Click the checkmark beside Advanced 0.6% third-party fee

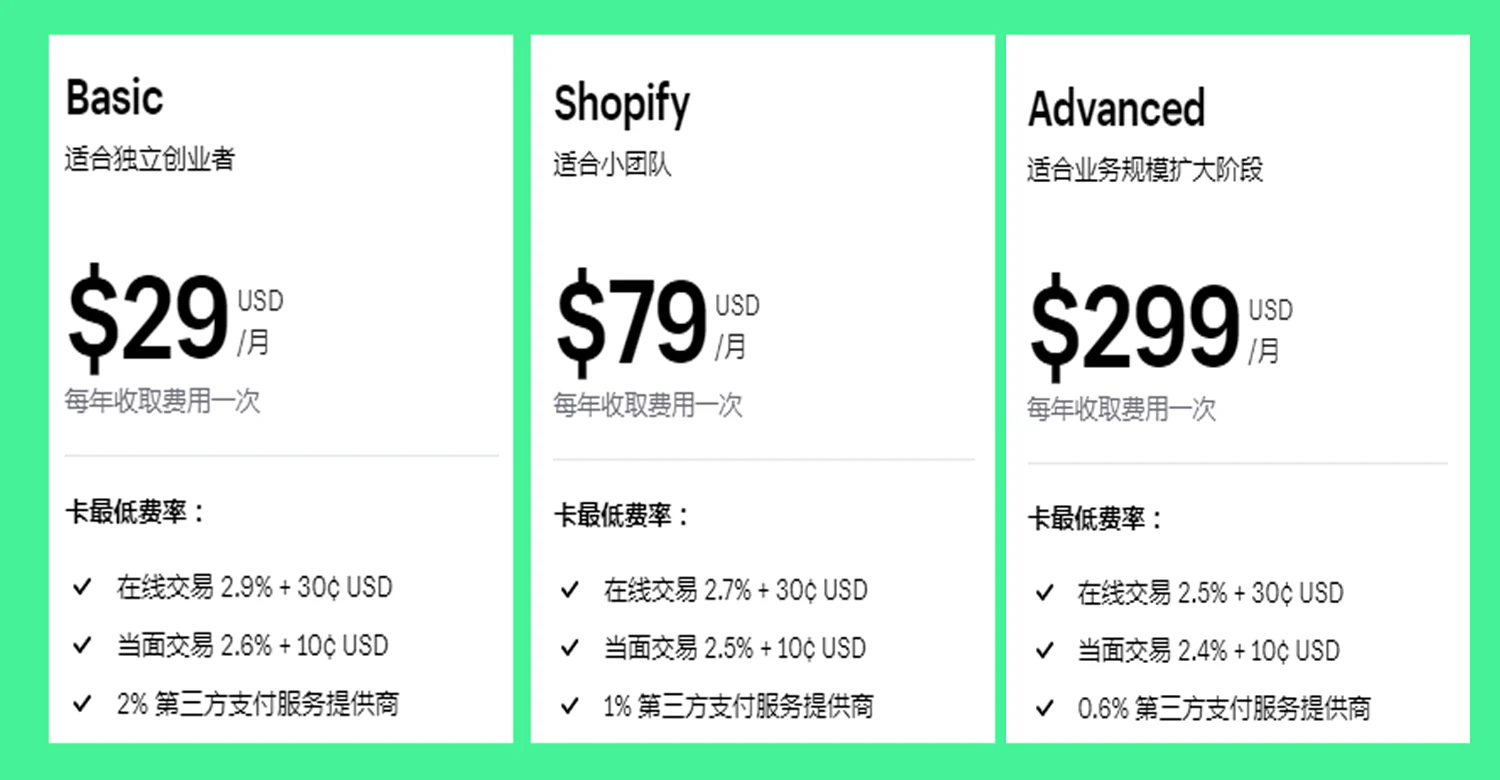[x=1045, y=709]
